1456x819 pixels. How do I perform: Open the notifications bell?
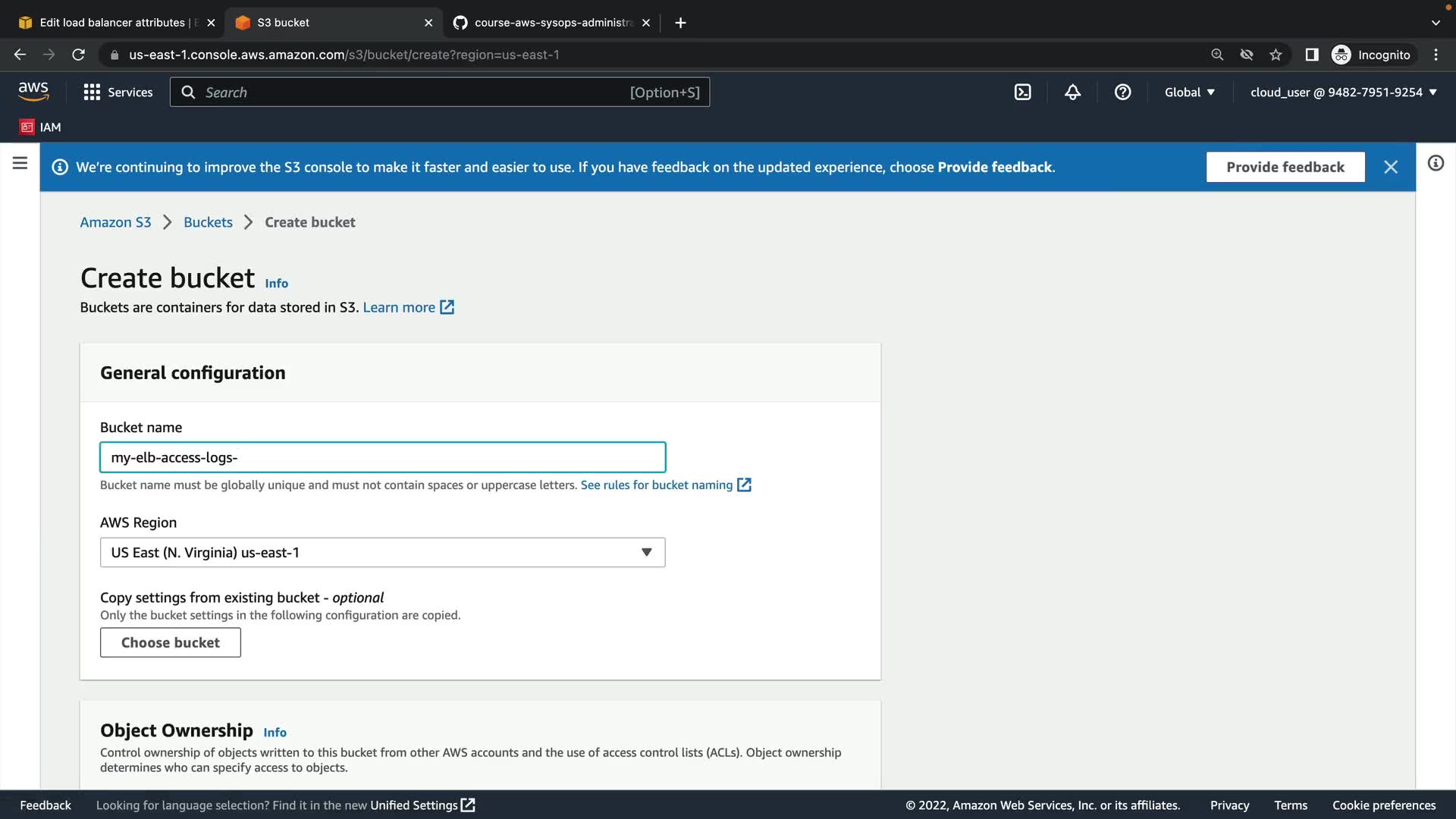point(1072,93)
